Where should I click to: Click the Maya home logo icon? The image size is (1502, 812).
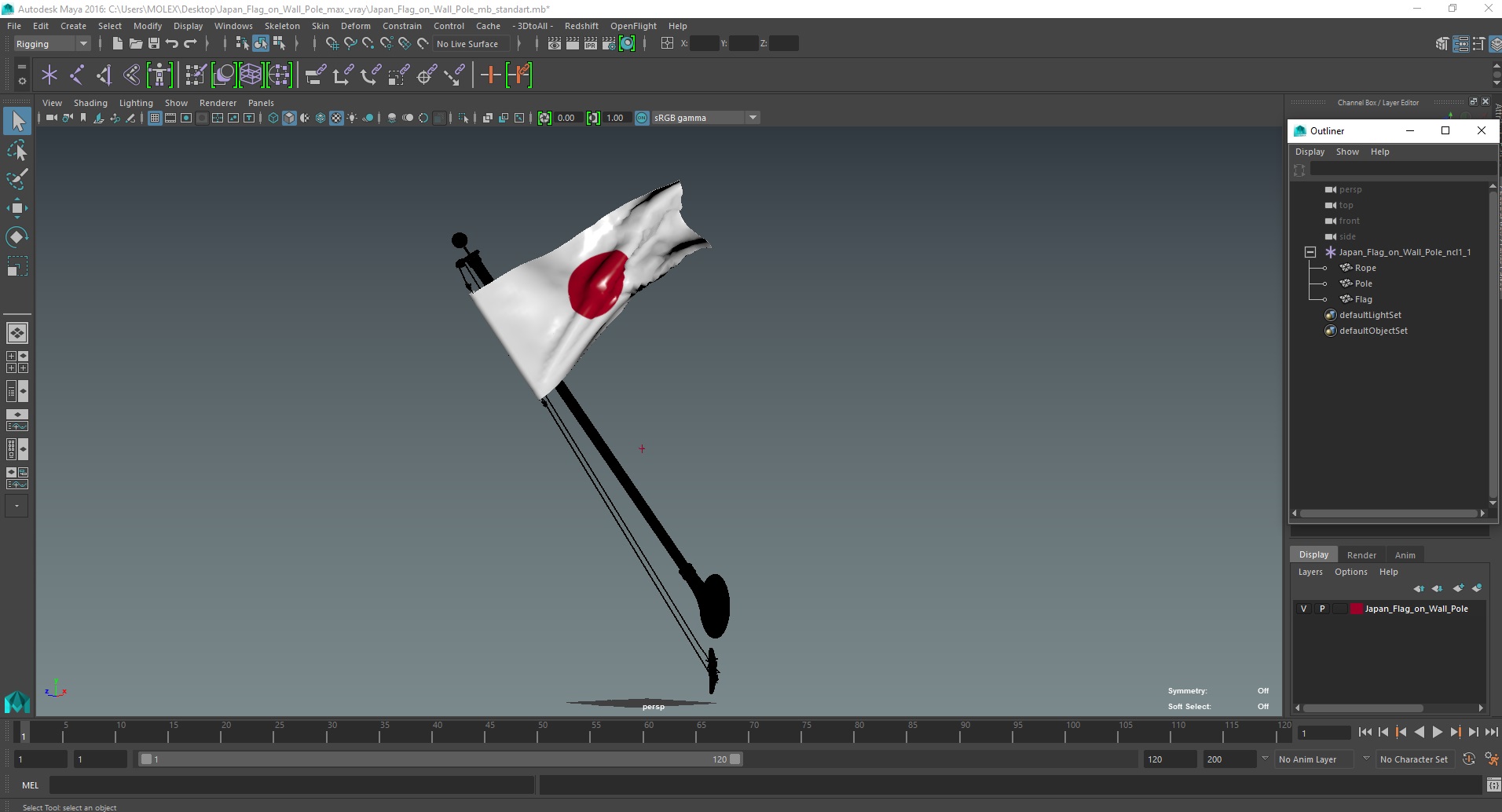(17, 701)
